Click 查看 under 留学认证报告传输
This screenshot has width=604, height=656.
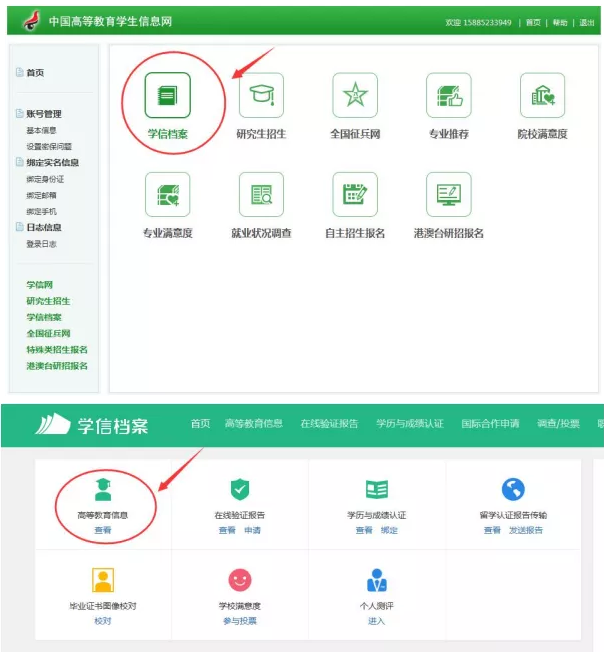pyautogui.click(x=492, y=530)
